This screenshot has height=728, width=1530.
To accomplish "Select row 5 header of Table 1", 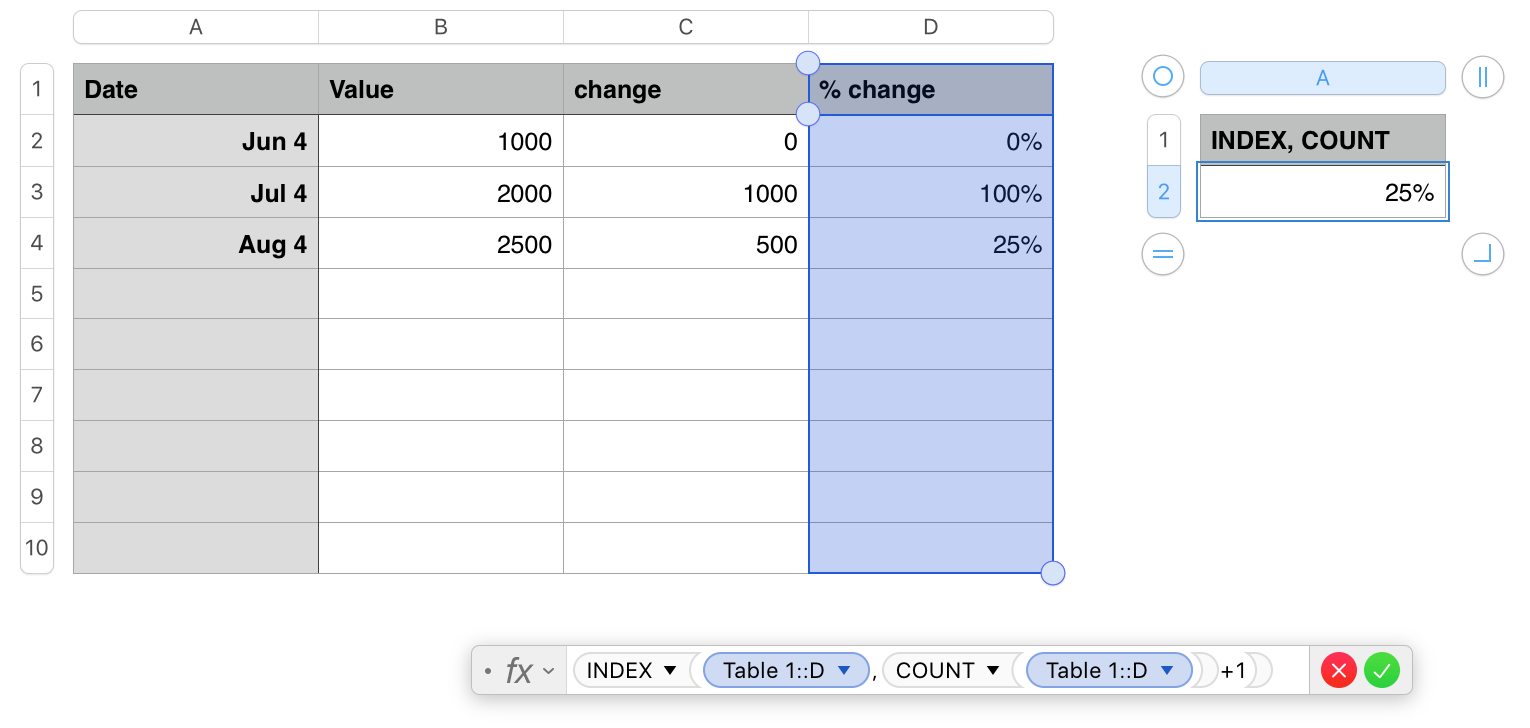I will click(37, 293).
